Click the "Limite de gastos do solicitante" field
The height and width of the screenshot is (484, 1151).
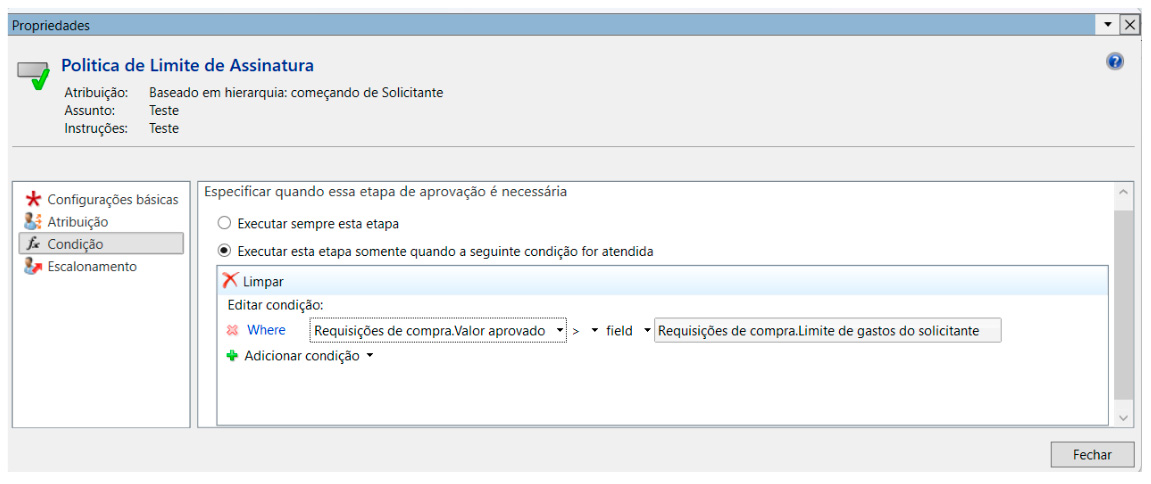click(827, 331)
